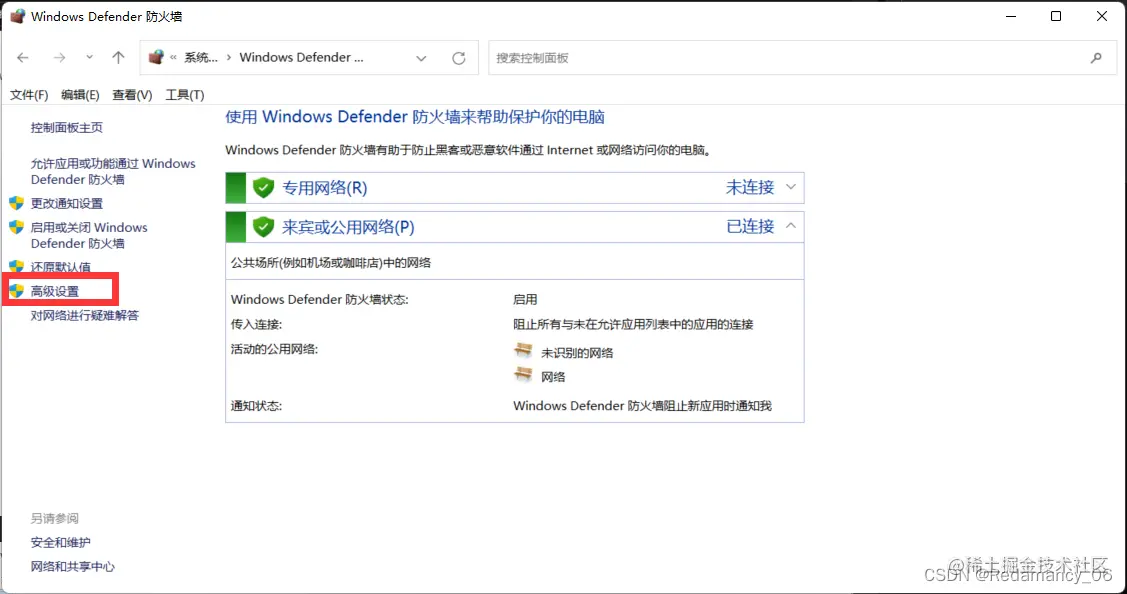The image size is (1127, 594).
Task: Click the breadcrumb double-chevron overflow
Action: point(173,58)
